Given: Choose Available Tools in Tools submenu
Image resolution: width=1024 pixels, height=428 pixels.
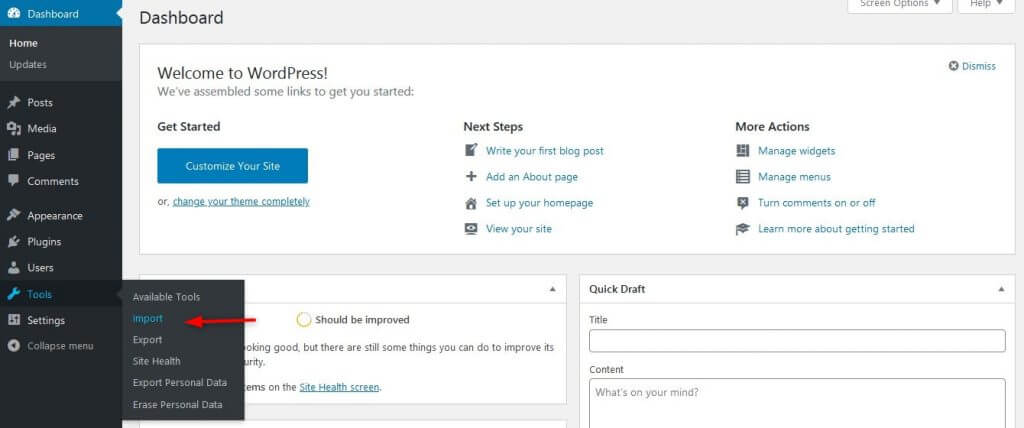Looking at the screenshot, I should (x=167, y=297).
